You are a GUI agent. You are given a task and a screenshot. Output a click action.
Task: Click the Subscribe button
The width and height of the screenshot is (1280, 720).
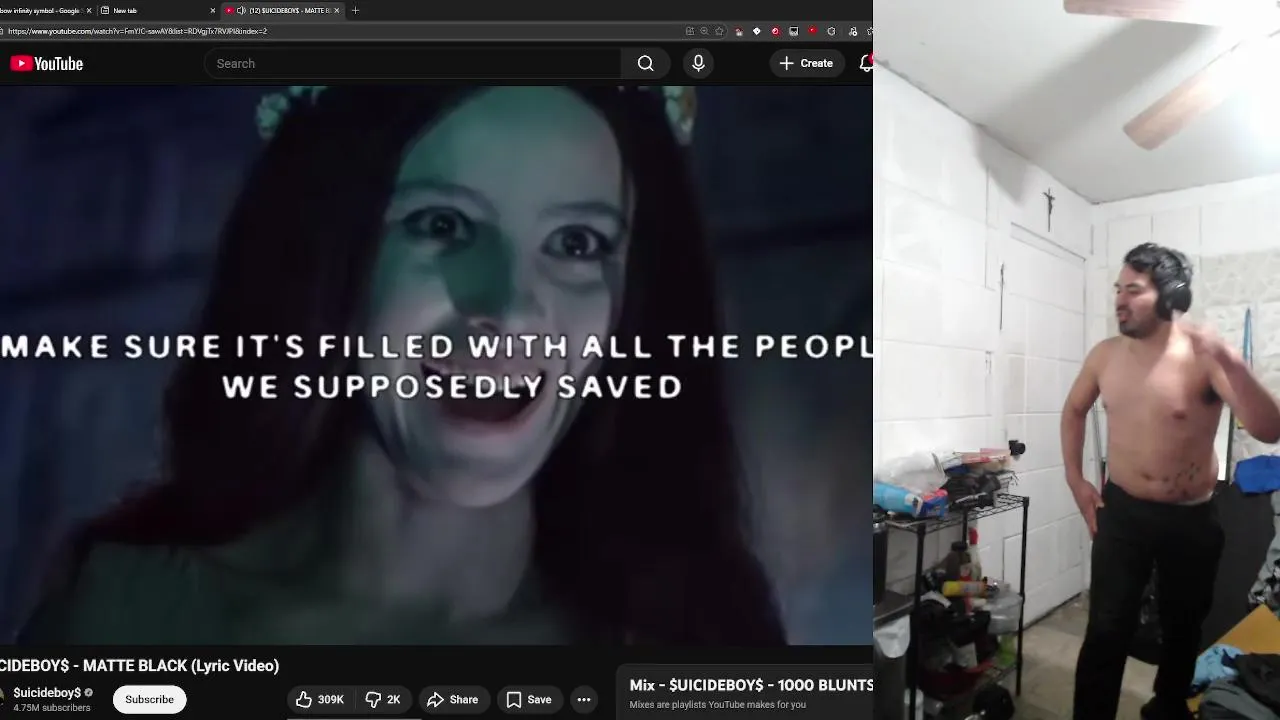click(x=149, y=699)
